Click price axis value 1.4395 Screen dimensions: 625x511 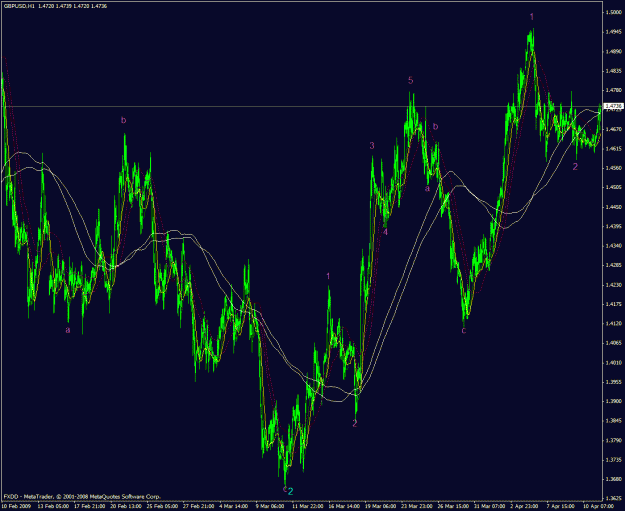[613, 226]
